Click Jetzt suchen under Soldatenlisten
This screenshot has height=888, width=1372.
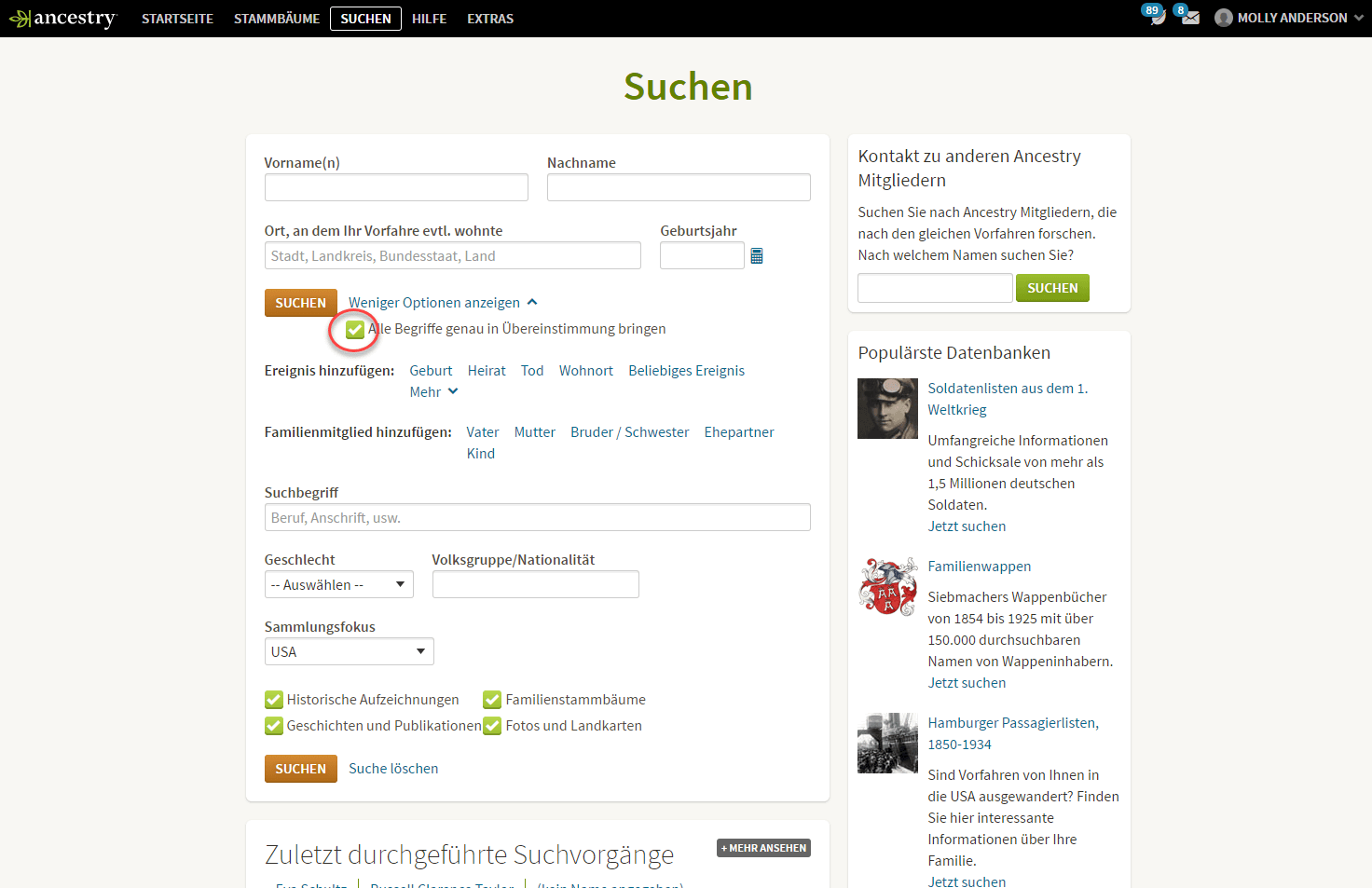point(967,526)
